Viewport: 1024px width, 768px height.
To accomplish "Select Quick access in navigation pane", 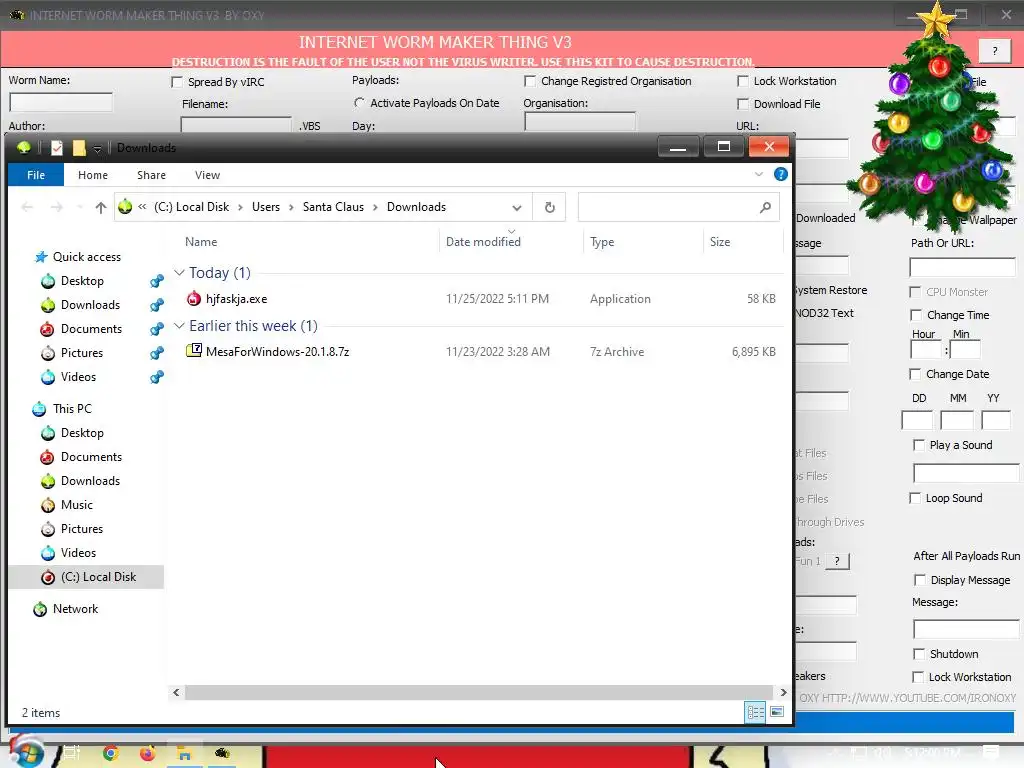I will pyautogui.click(x=86, y=257).
